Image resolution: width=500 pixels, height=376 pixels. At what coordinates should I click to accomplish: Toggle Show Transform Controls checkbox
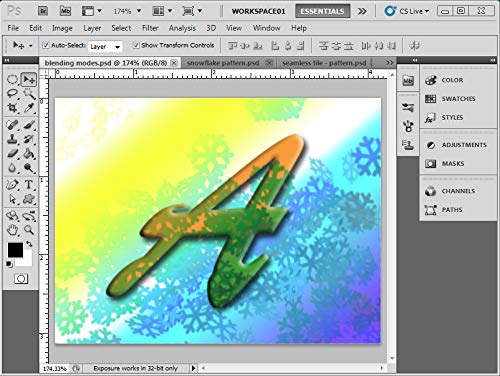point(136,45)
